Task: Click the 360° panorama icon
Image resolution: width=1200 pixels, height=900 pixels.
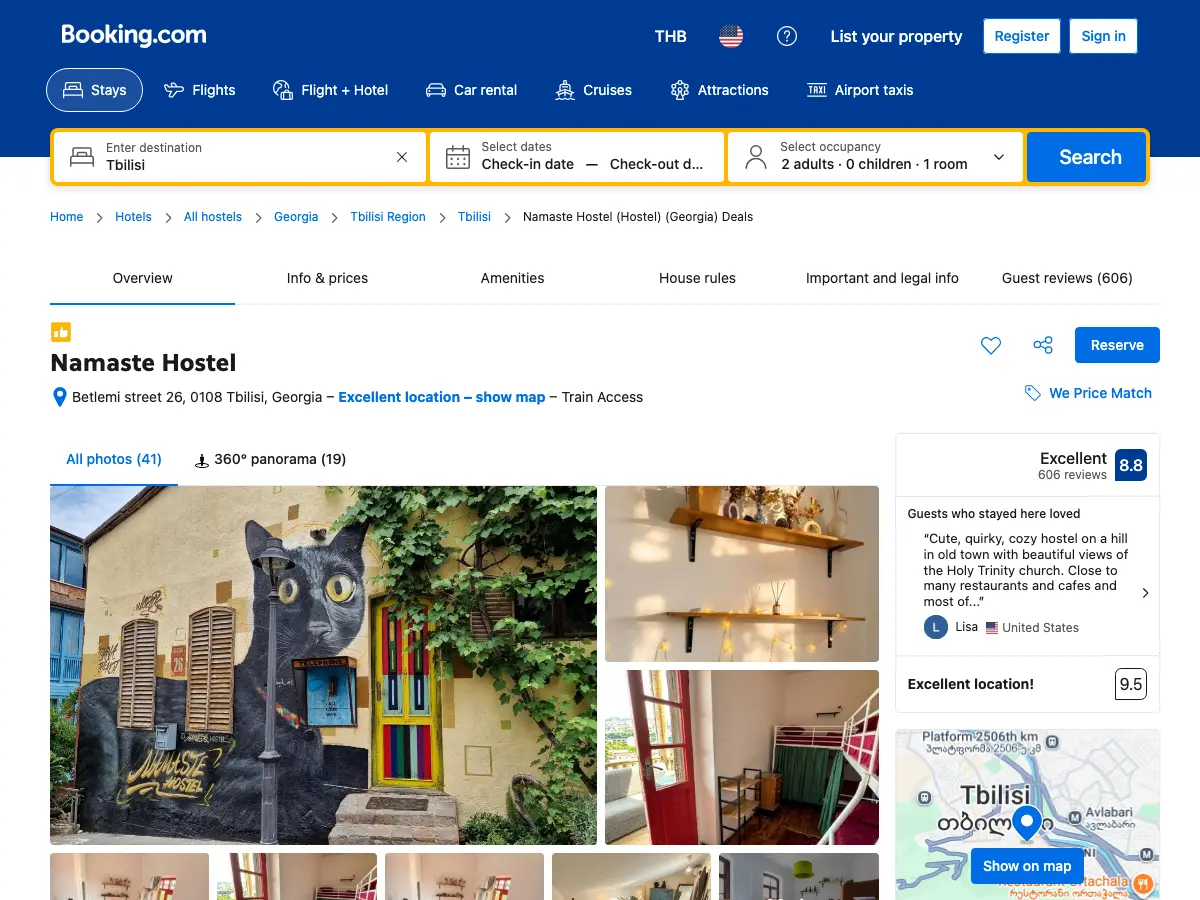Action: pos(202,460)
